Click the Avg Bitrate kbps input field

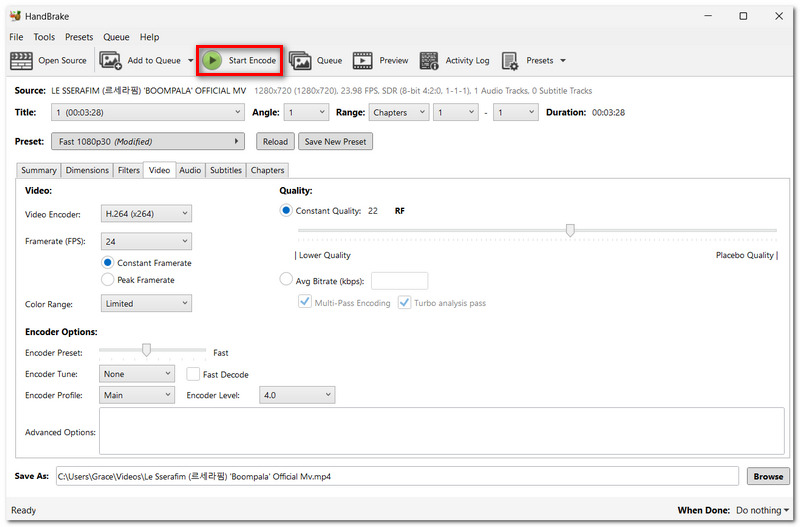(399, 281)
